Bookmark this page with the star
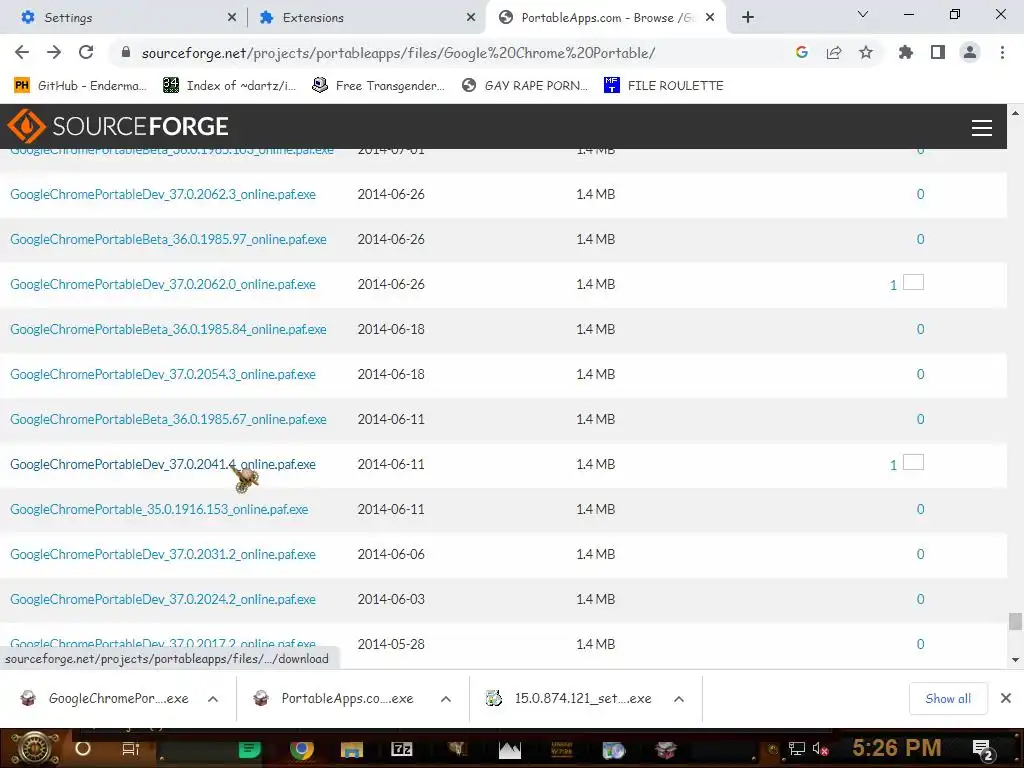 [x=866, y=52]
